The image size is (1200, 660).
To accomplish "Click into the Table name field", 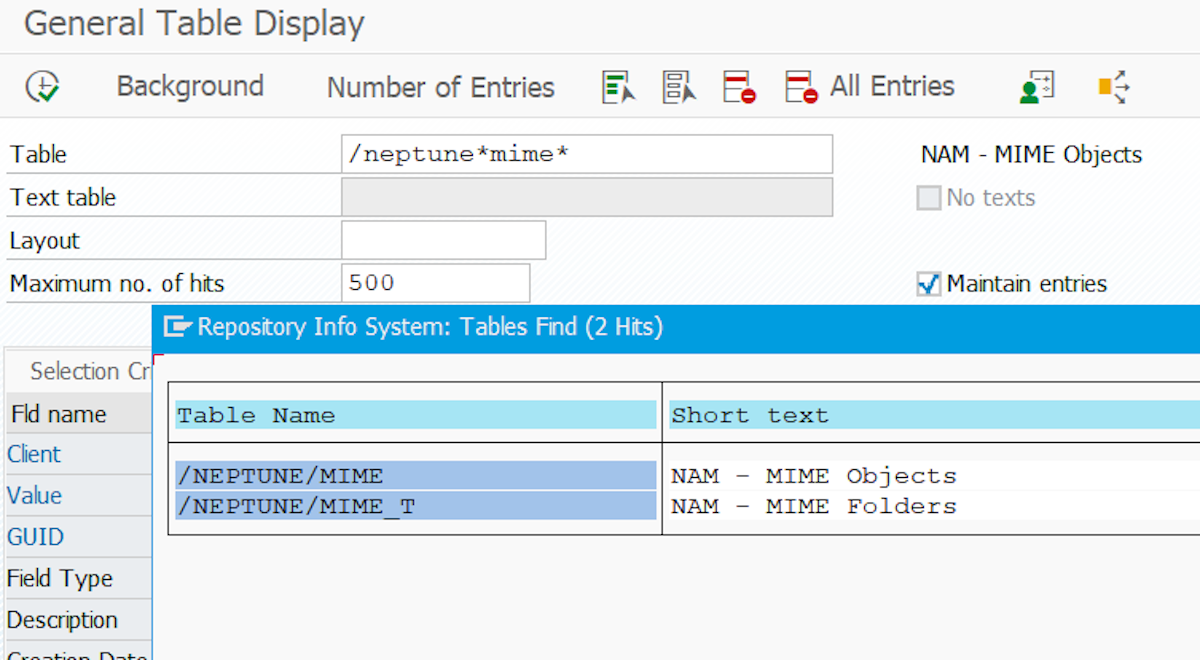I will [586, 155].
